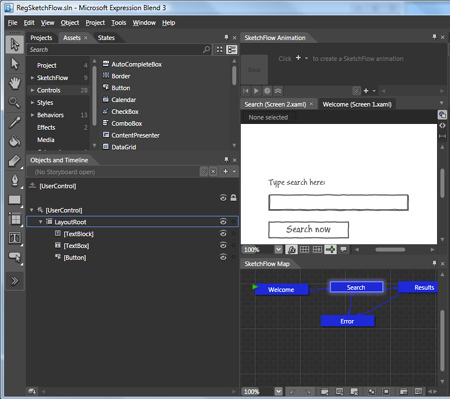This screenshot has width=450, height=399.
Task: Collapse the [UserControl] tree node
Action: click(x=32, y=210)
